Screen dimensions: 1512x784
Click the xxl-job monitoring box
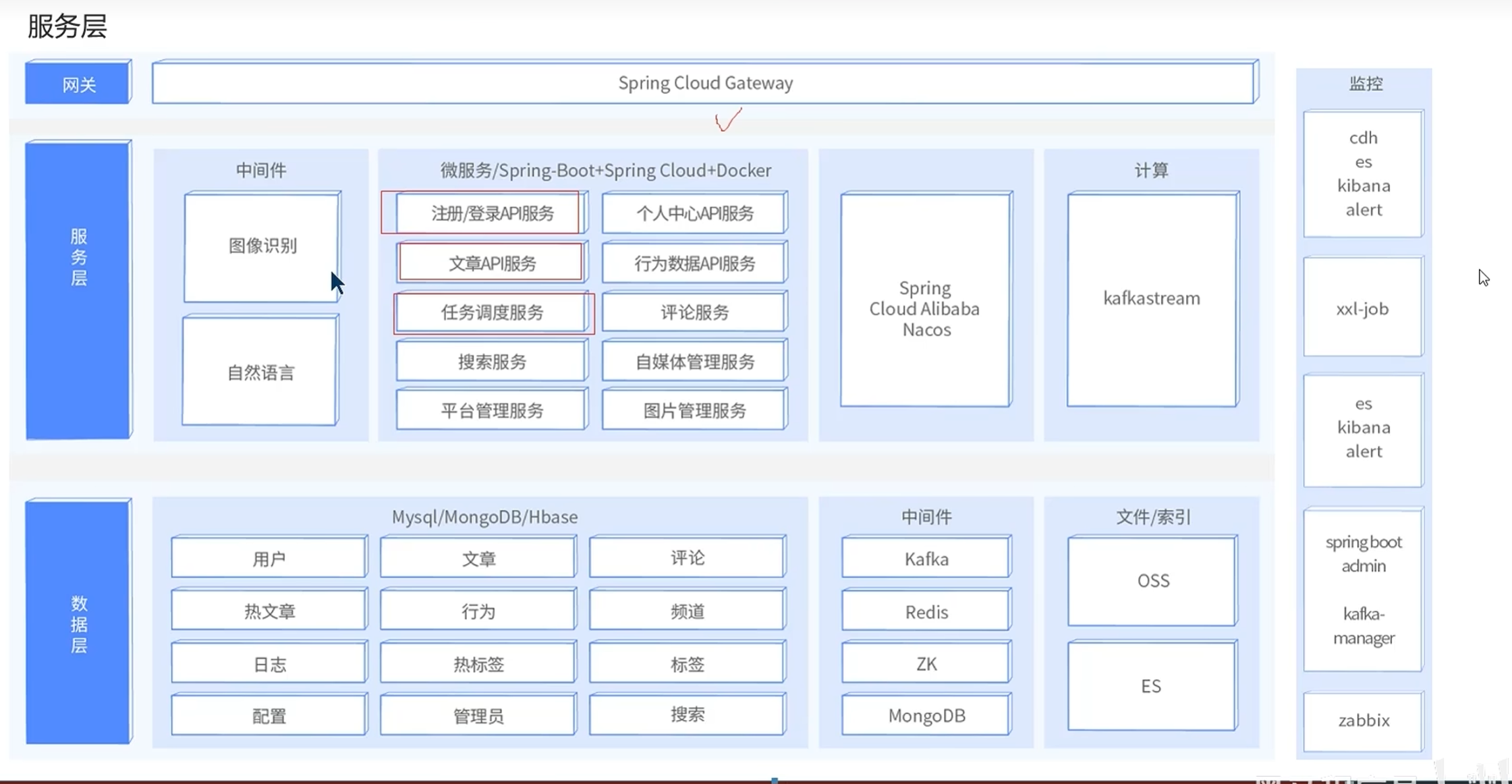coord(1363,308)
